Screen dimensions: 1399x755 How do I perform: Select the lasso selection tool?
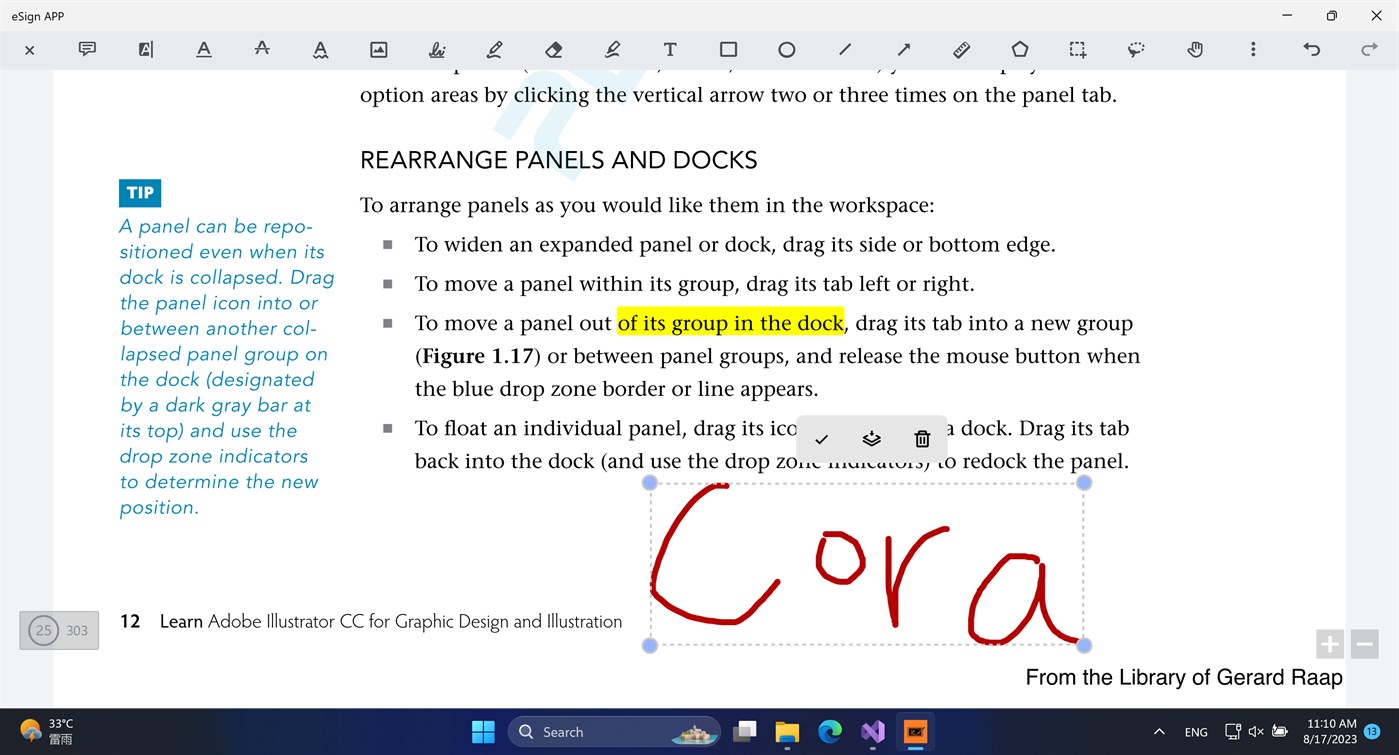(1136, 49)
